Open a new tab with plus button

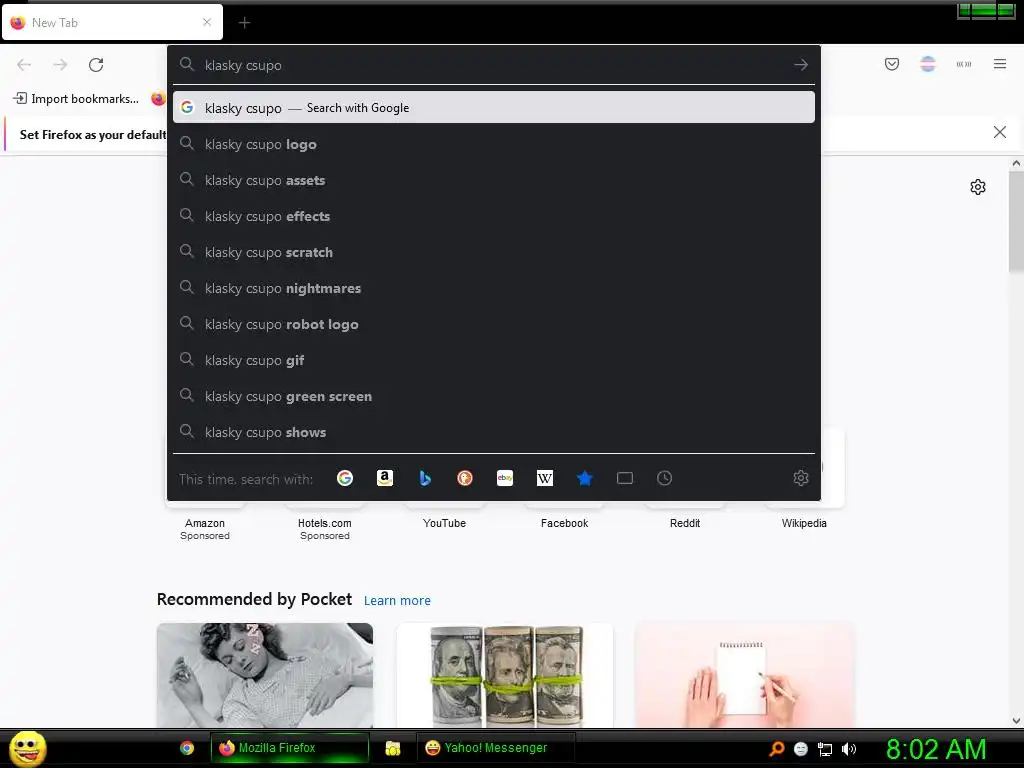pos(244,23)
